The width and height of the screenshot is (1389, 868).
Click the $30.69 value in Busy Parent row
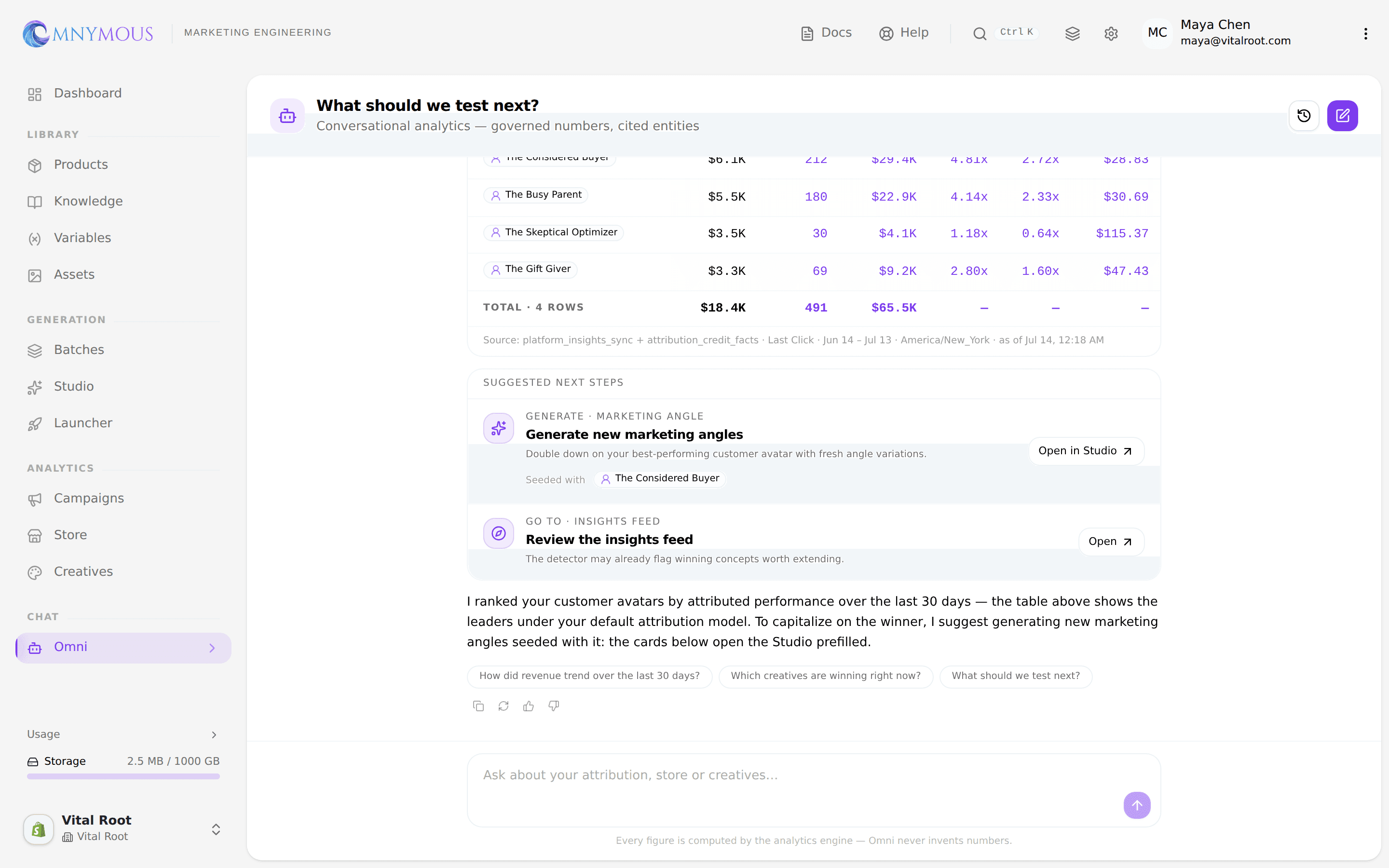pos(1126,197)
